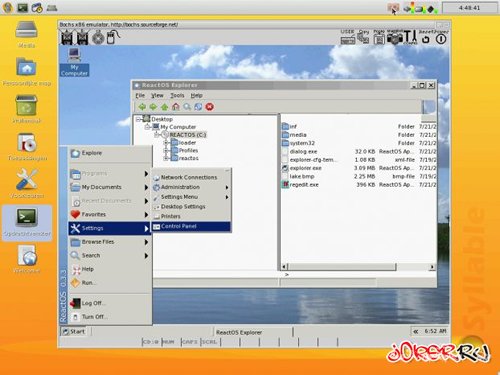Select the regedit.exe file
The height and width of the screenshot is (375, 500).
[x=304, y=184]
